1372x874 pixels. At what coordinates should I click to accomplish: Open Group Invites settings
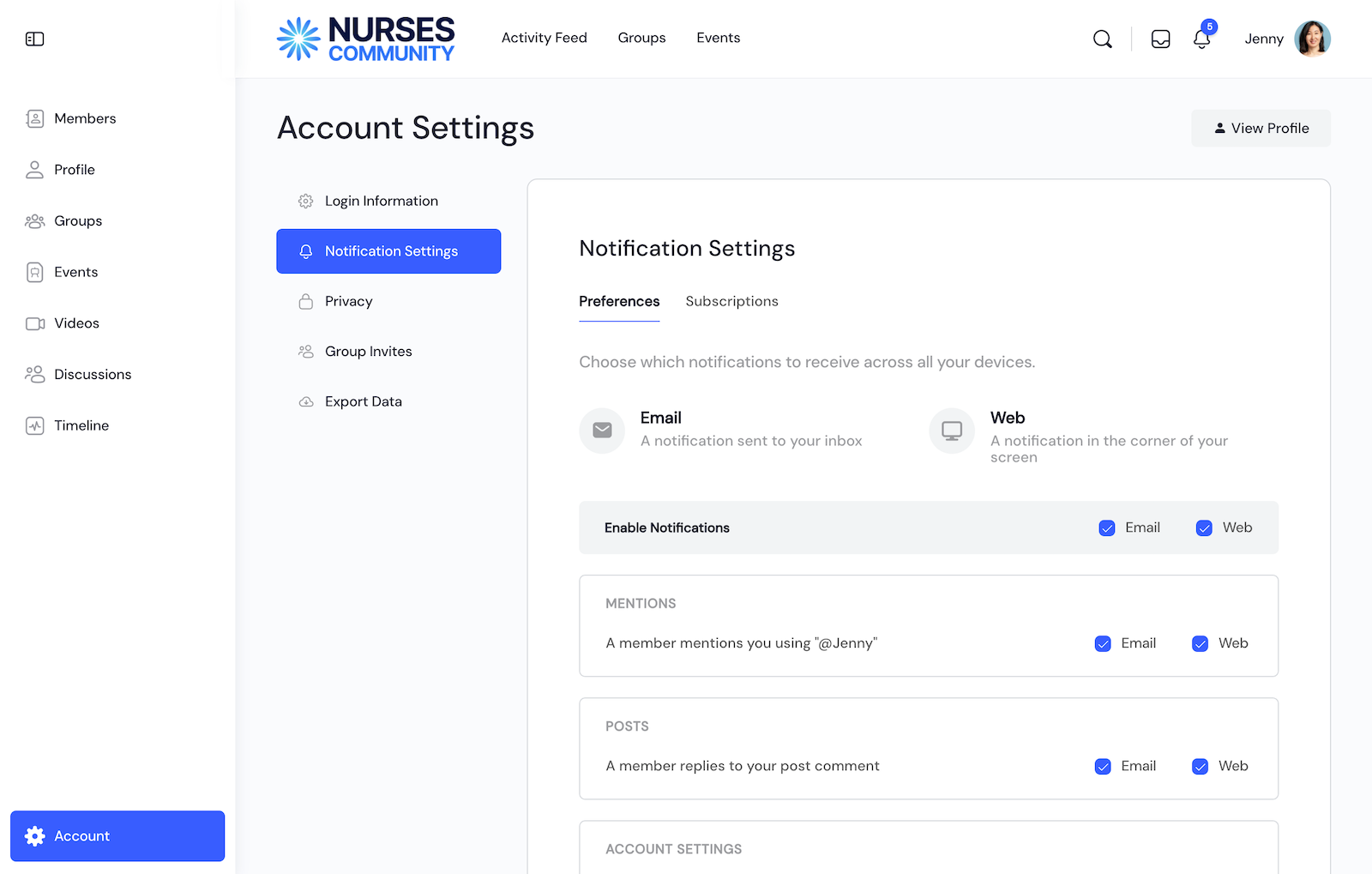tap(368, 351)
